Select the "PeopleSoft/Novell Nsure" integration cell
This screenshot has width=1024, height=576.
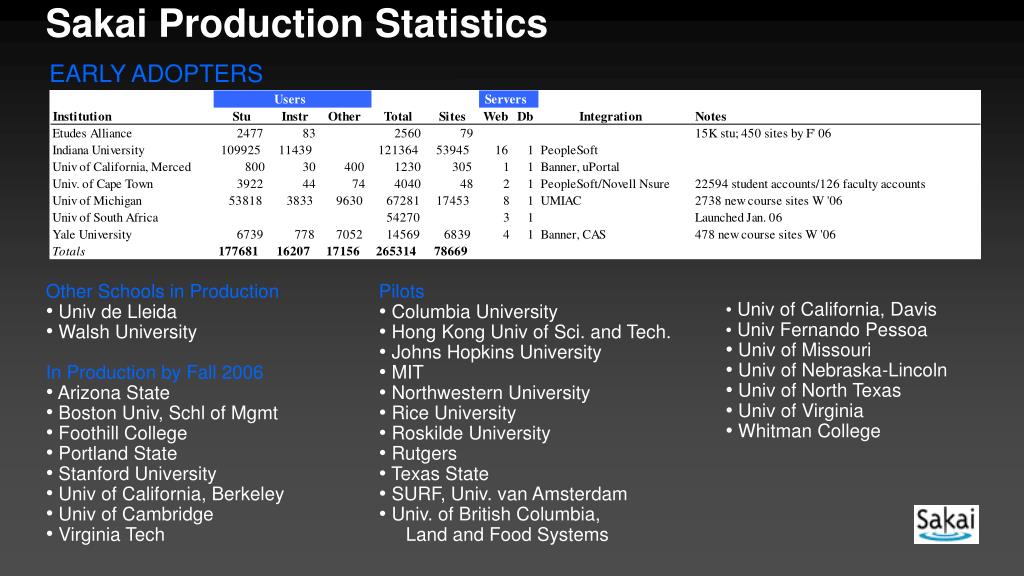tap(605, 184)
